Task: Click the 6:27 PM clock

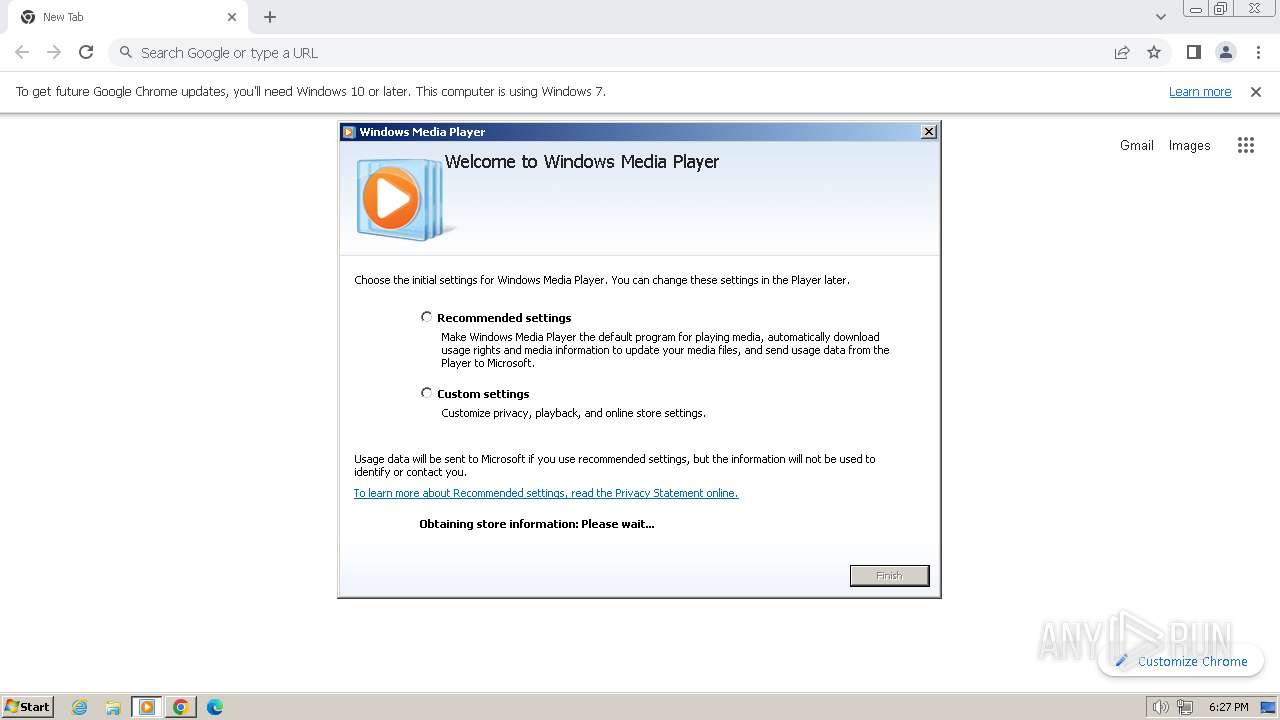Action: point(1228,707)
